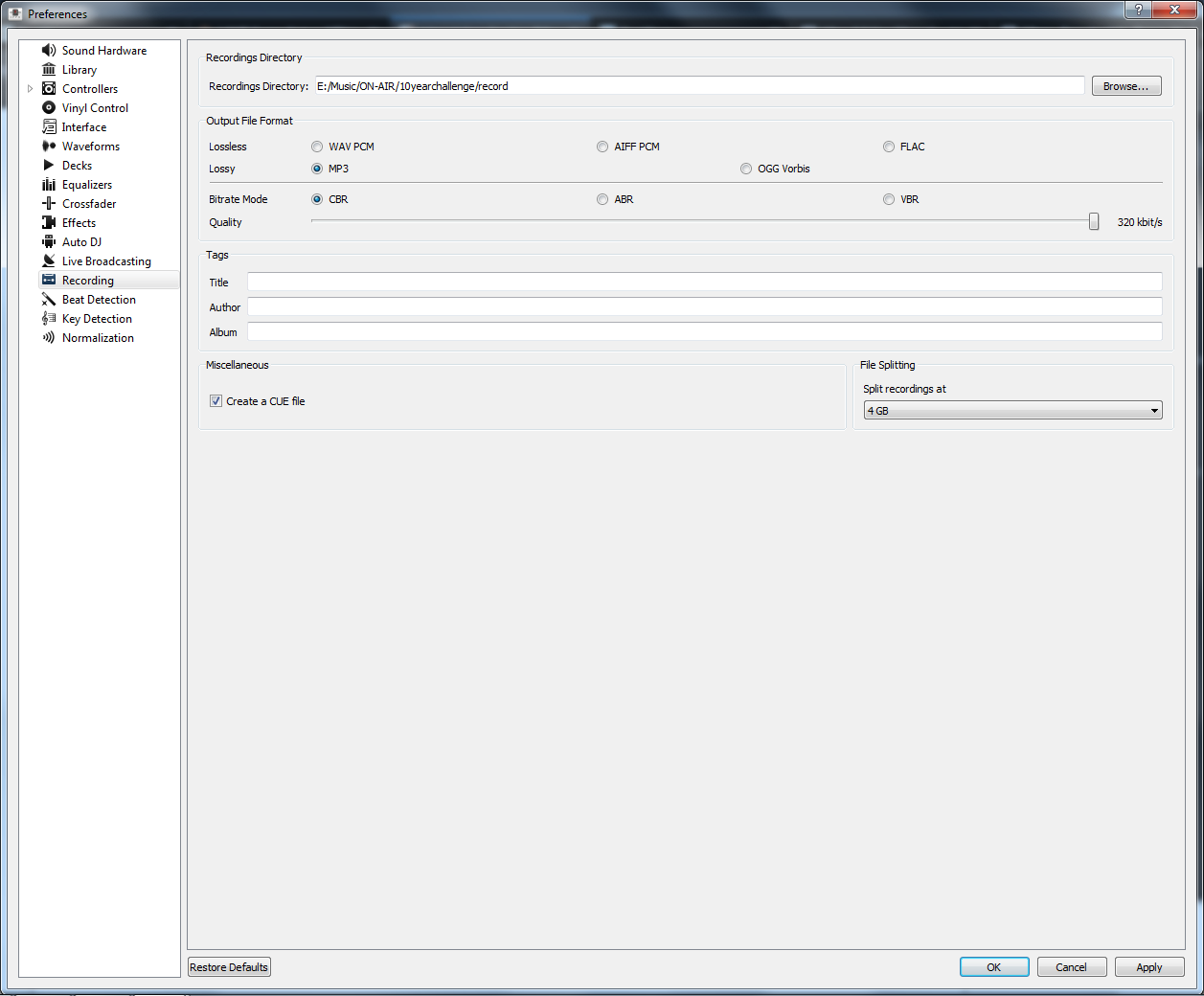Viewport: 1204px width, 996px height.
Task: Select VBR bitrate mode
Action: point(889,200)
